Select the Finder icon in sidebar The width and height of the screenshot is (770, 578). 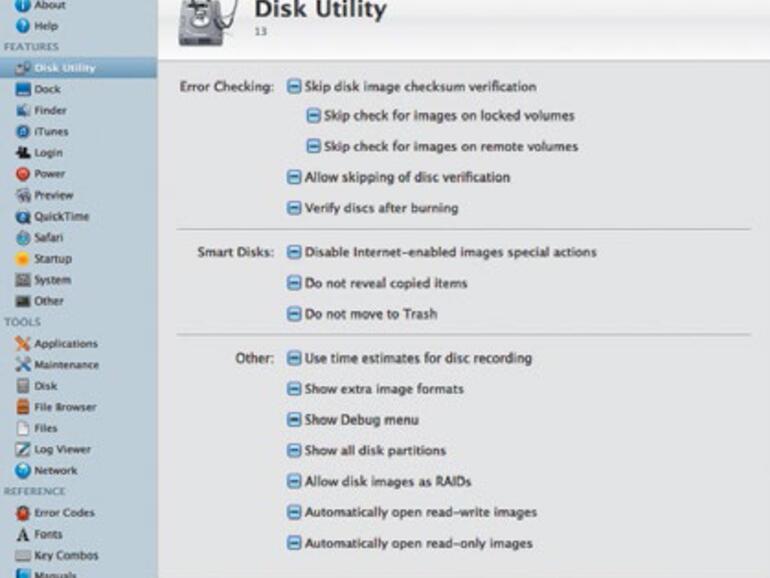pyautogui.click(x=24, y=111)
